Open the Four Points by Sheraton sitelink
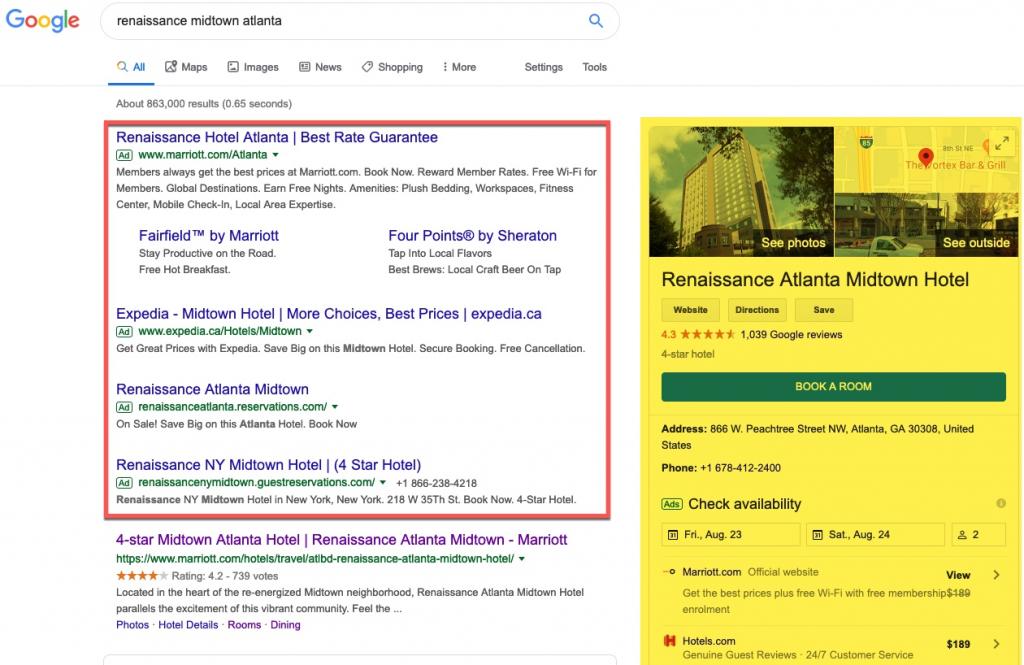 (472, 236)
